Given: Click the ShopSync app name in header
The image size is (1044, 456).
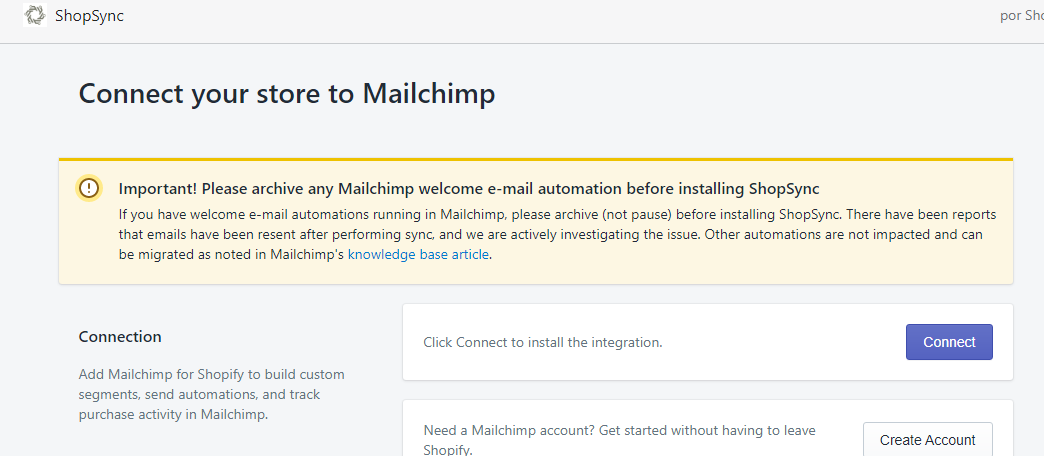Looking at the screenshot, I should [90, 16].
